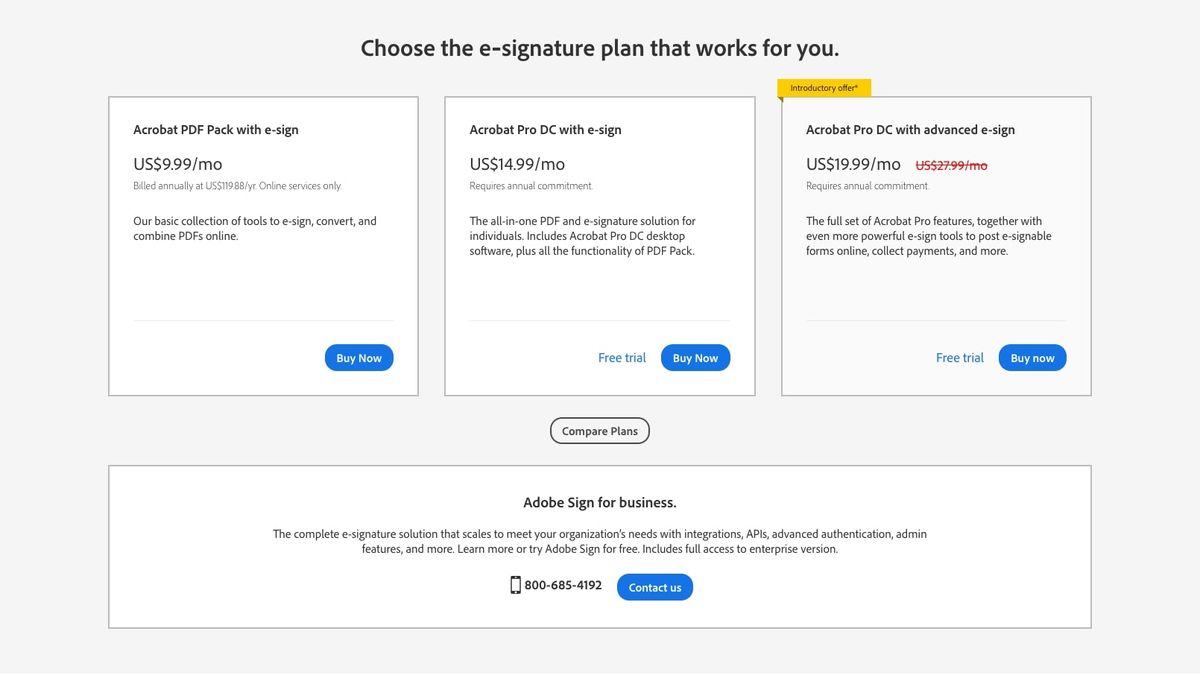The height and width of the screenshot is (675, 1200).
Task: Click the Billed annually pricing note
Action: (x=237, y=185)
